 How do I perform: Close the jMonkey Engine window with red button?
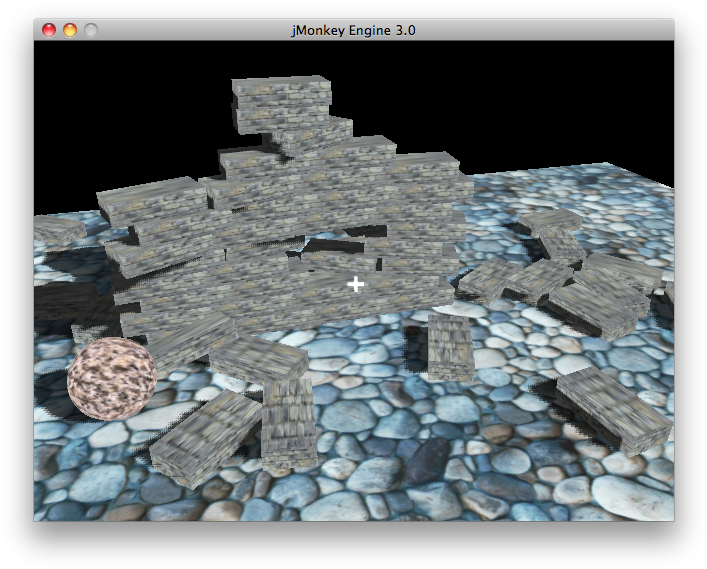(x=48, y=30)
